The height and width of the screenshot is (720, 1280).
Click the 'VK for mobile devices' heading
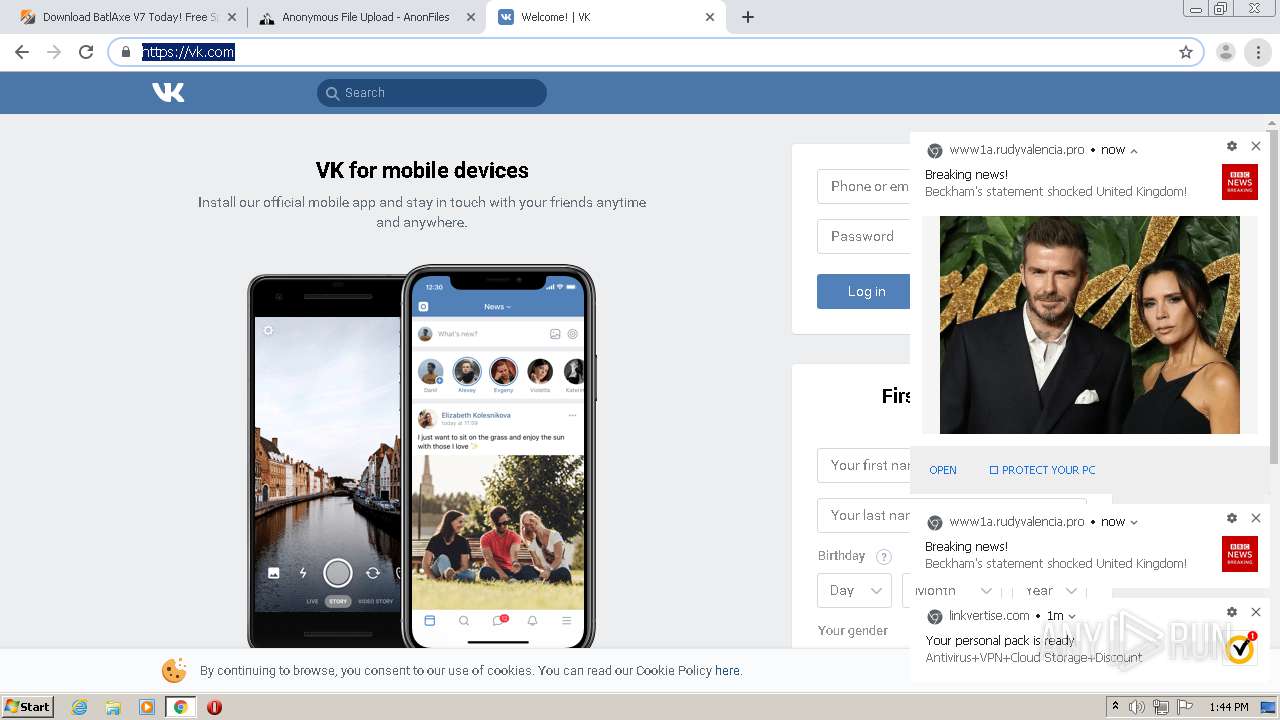pyautogui.click(x=422, y=170)
